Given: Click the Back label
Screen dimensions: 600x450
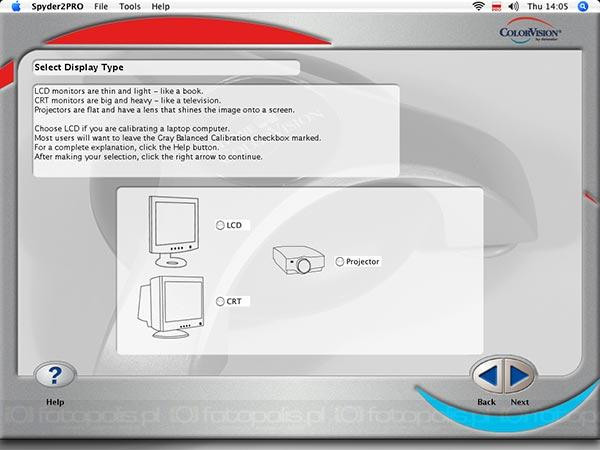Looking at the screenshot, I should click(x=487, y=402).
